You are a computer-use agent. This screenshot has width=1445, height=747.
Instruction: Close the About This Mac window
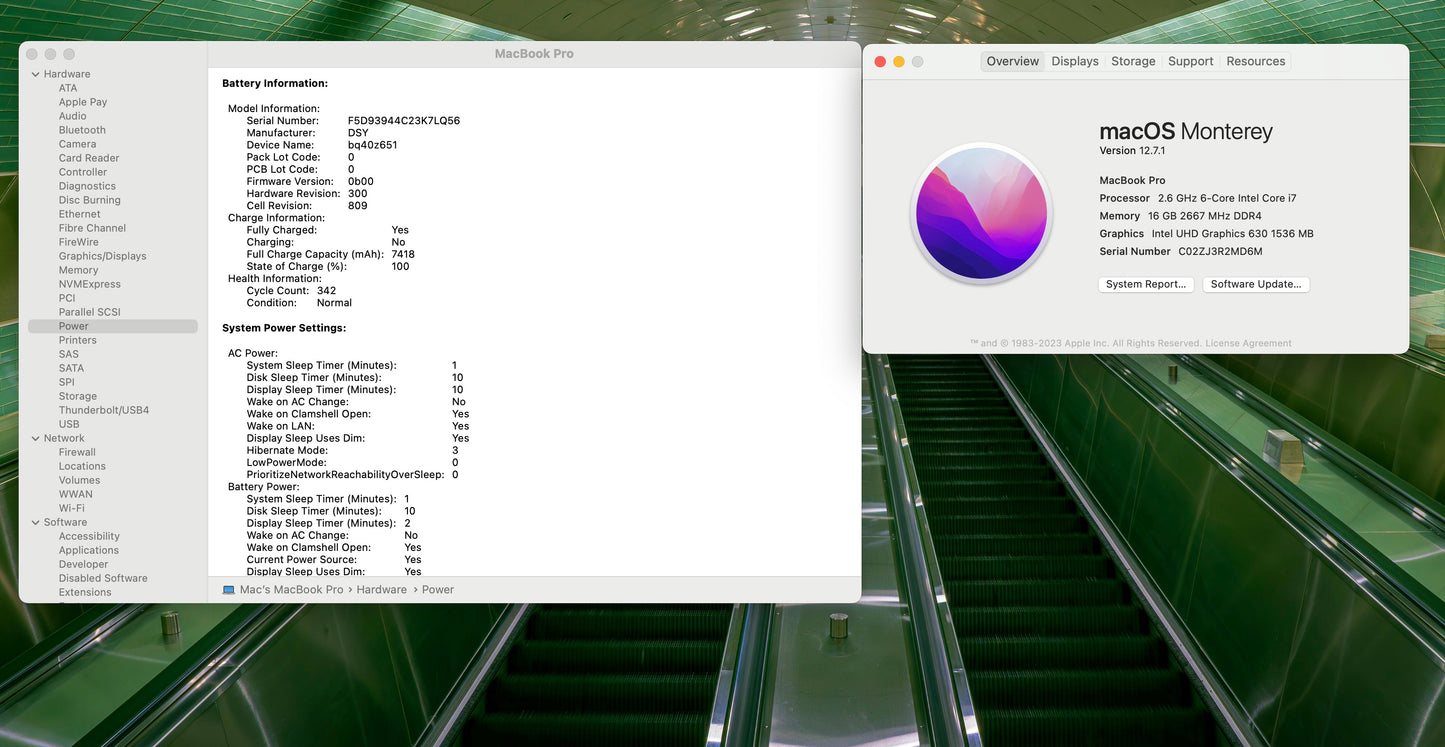click(x=880, y=62)
